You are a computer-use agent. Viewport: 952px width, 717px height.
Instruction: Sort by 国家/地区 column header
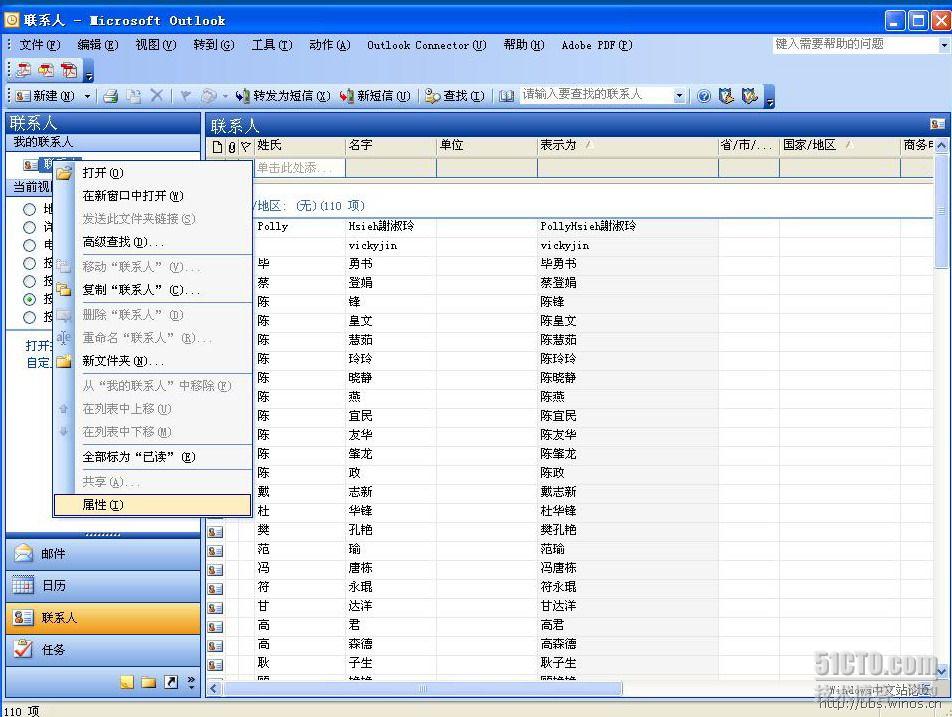click(x=840, y=145)
